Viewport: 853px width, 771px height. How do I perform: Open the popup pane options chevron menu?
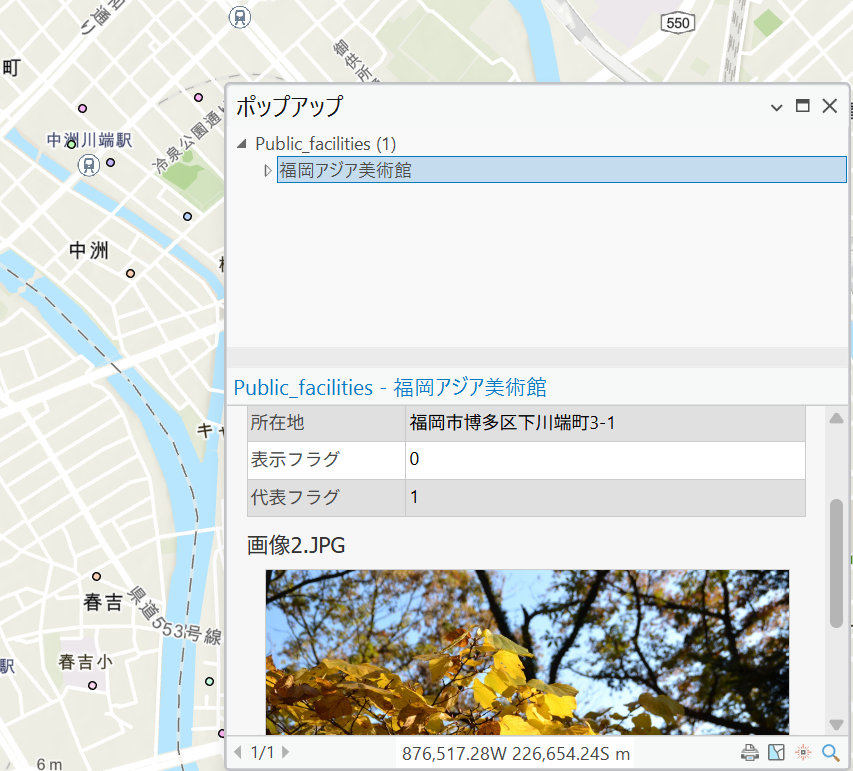(776, 106)
